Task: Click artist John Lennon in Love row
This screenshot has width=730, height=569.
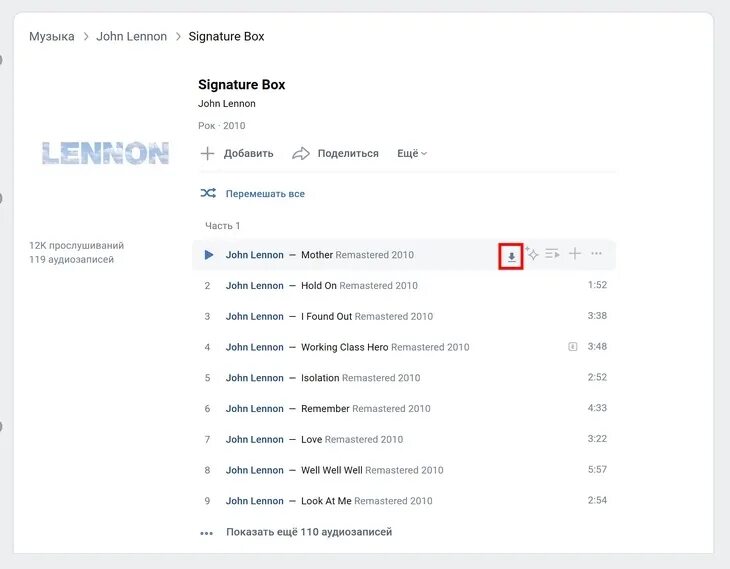Action: click(255, 439)
